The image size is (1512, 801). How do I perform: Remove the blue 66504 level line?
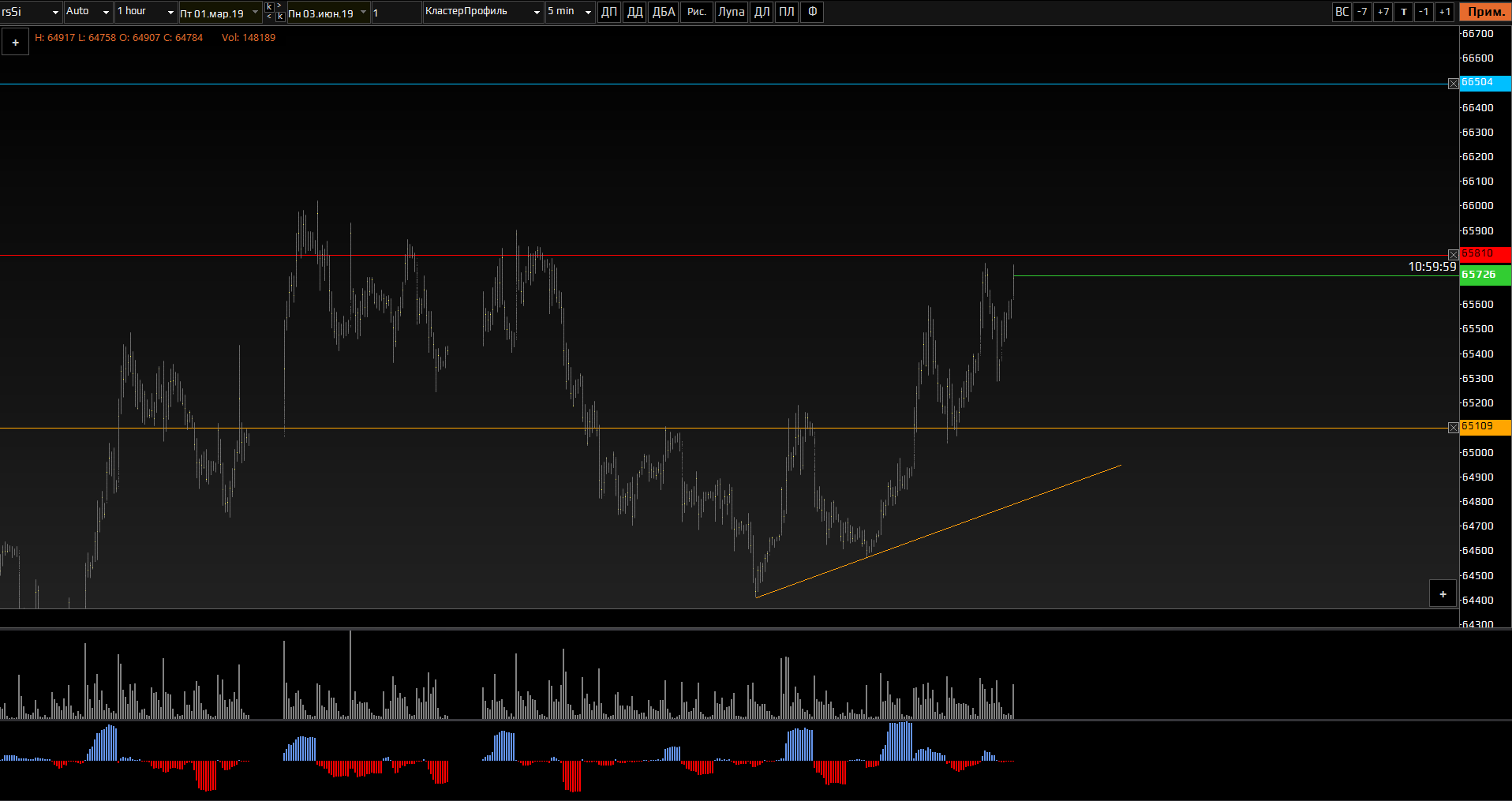pyautogui.click(x=1453, y=84)
